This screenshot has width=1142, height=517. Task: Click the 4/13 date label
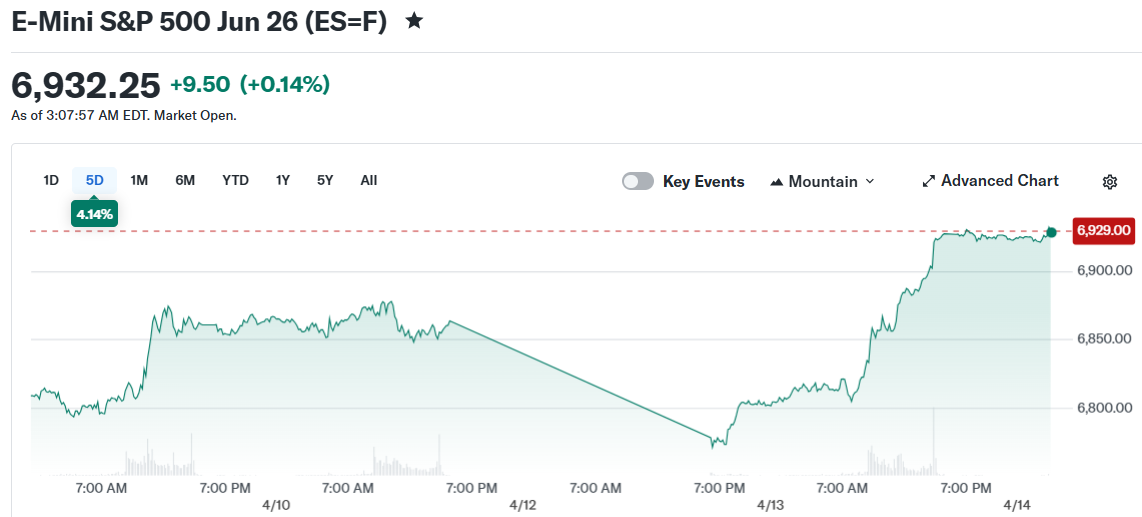[770, 505]
